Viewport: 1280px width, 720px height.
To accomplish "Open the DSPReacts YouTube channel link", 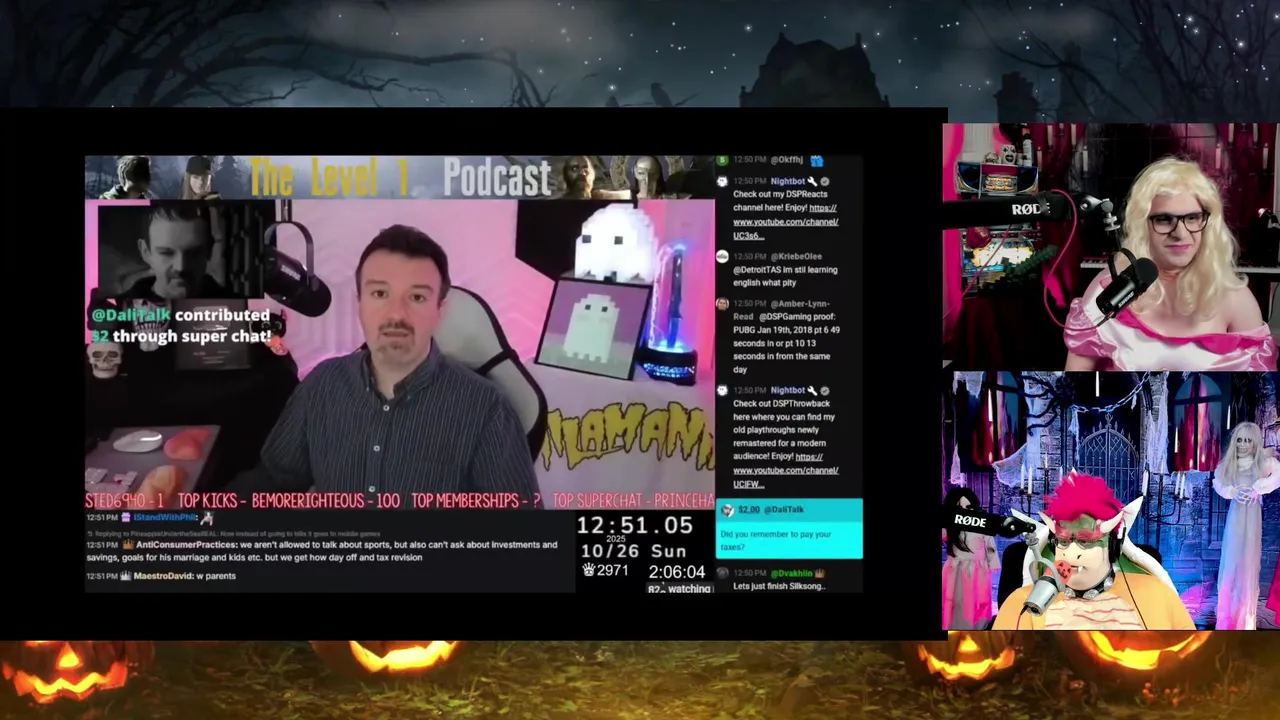I will (x=786, y=222).
